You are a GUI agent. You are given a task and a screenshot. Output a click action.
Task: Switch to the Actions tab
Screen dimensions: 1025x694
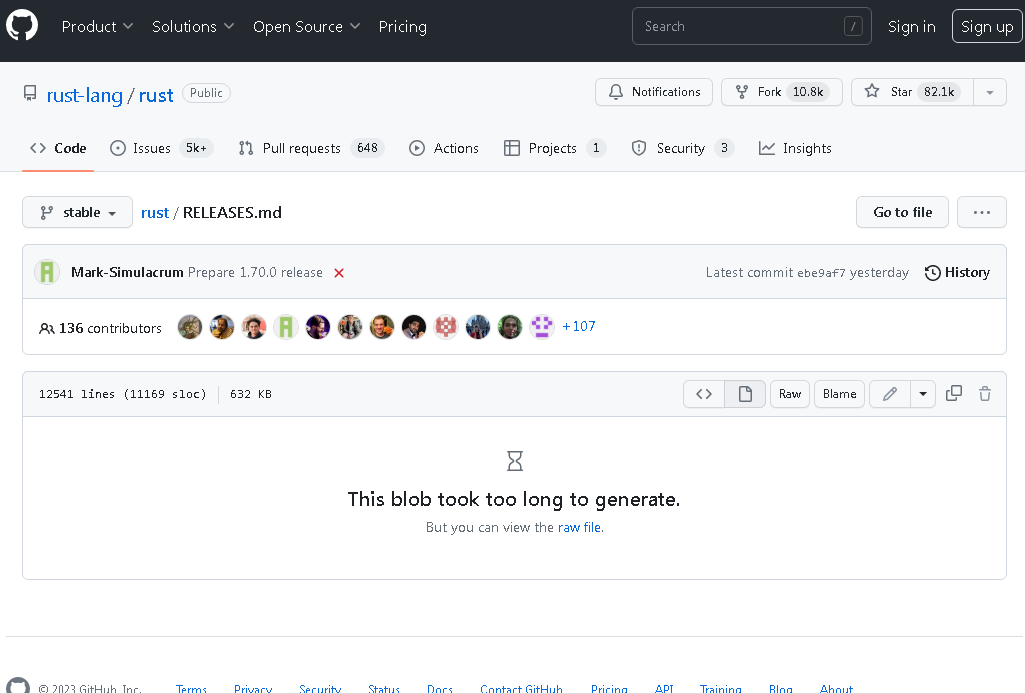(444, 148)
